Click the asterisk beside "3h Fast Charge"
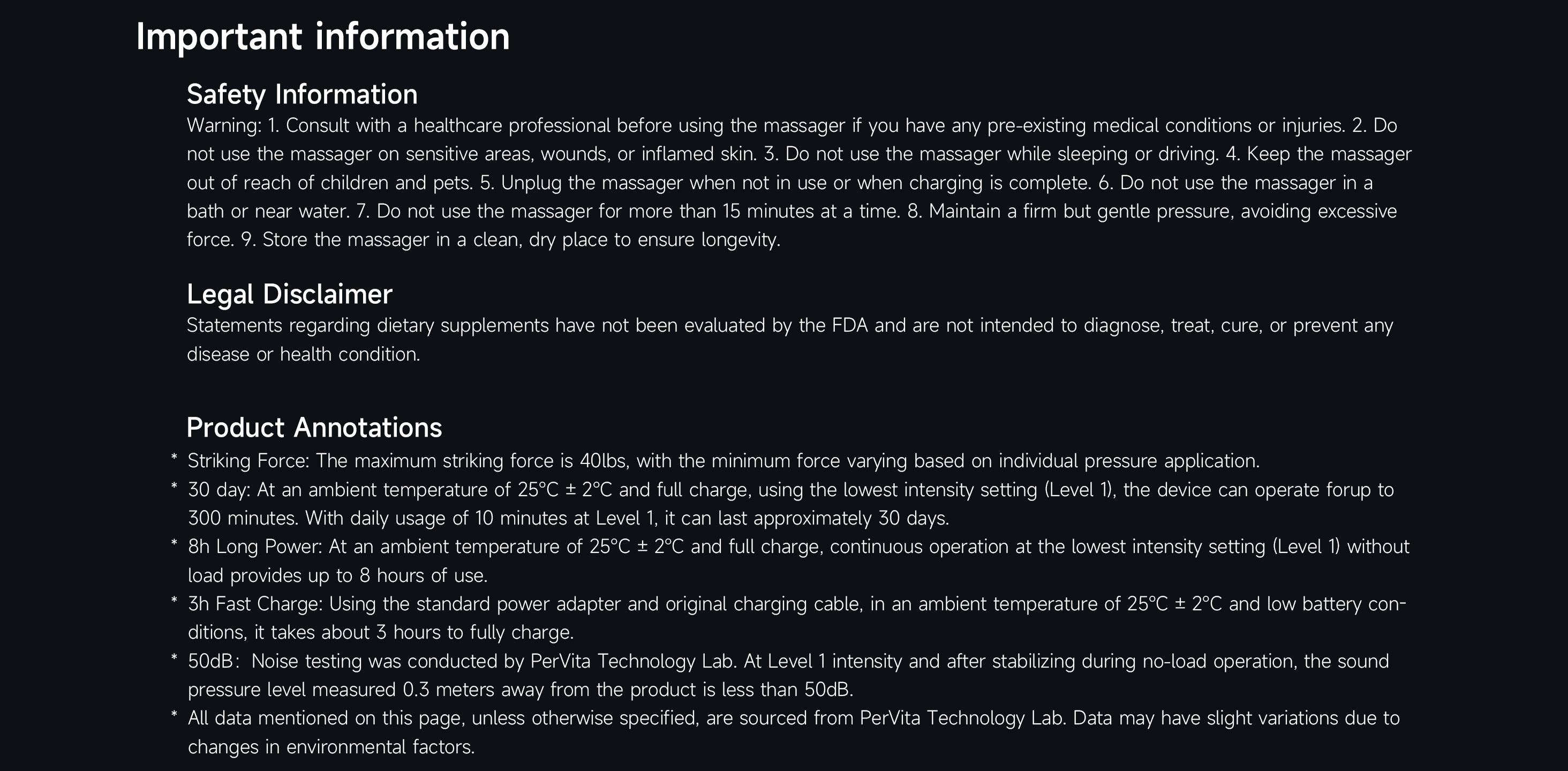The width and height of the screenshot is (1568, 771). click(174, 601)
